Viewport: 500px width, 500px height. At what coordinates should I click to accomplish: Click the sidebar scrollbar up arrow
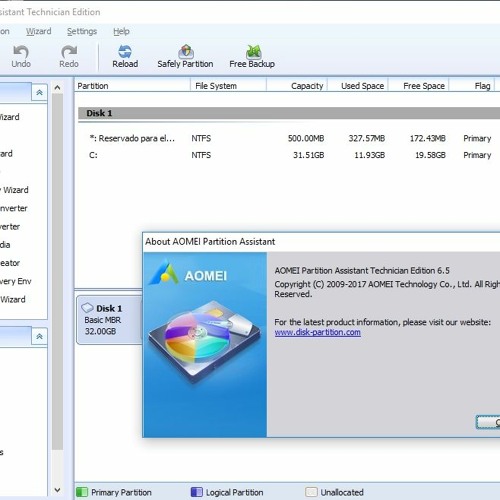tap(57, 88)
